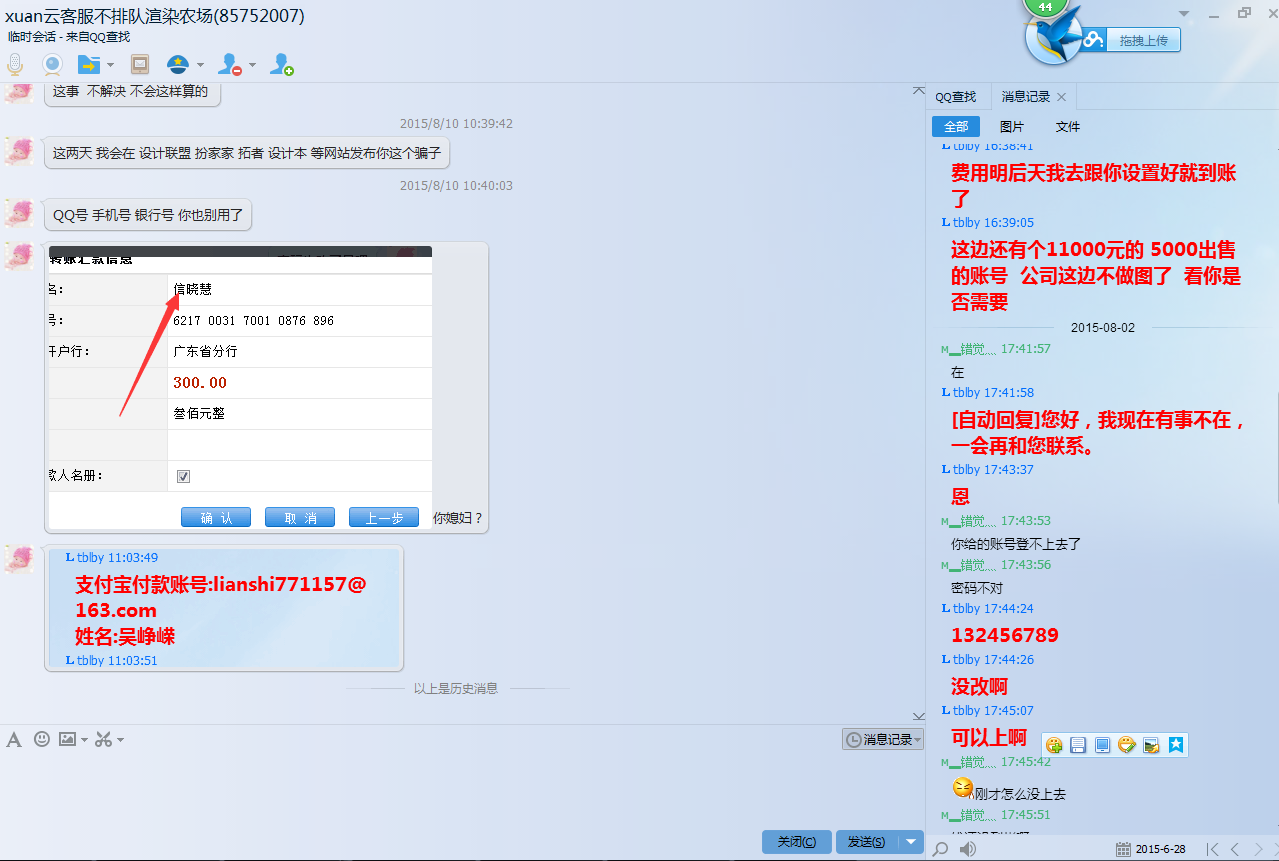The width and height of the screenshot is (1279, 861).
Task: Collapse chat area with top chevron arrow
Action: pos(919,91)
